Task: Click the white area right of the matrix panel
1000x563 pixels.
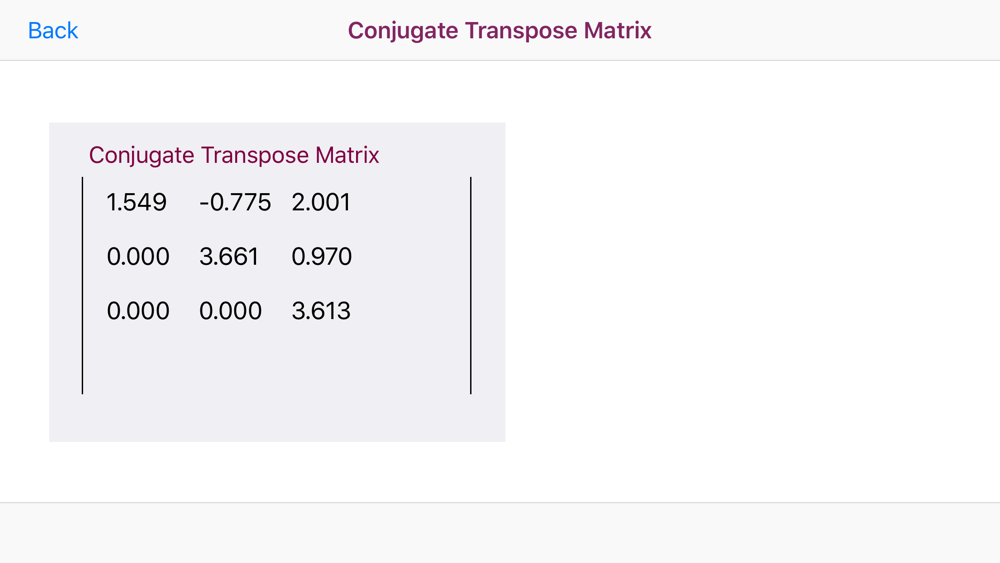Action: [753, 282]
